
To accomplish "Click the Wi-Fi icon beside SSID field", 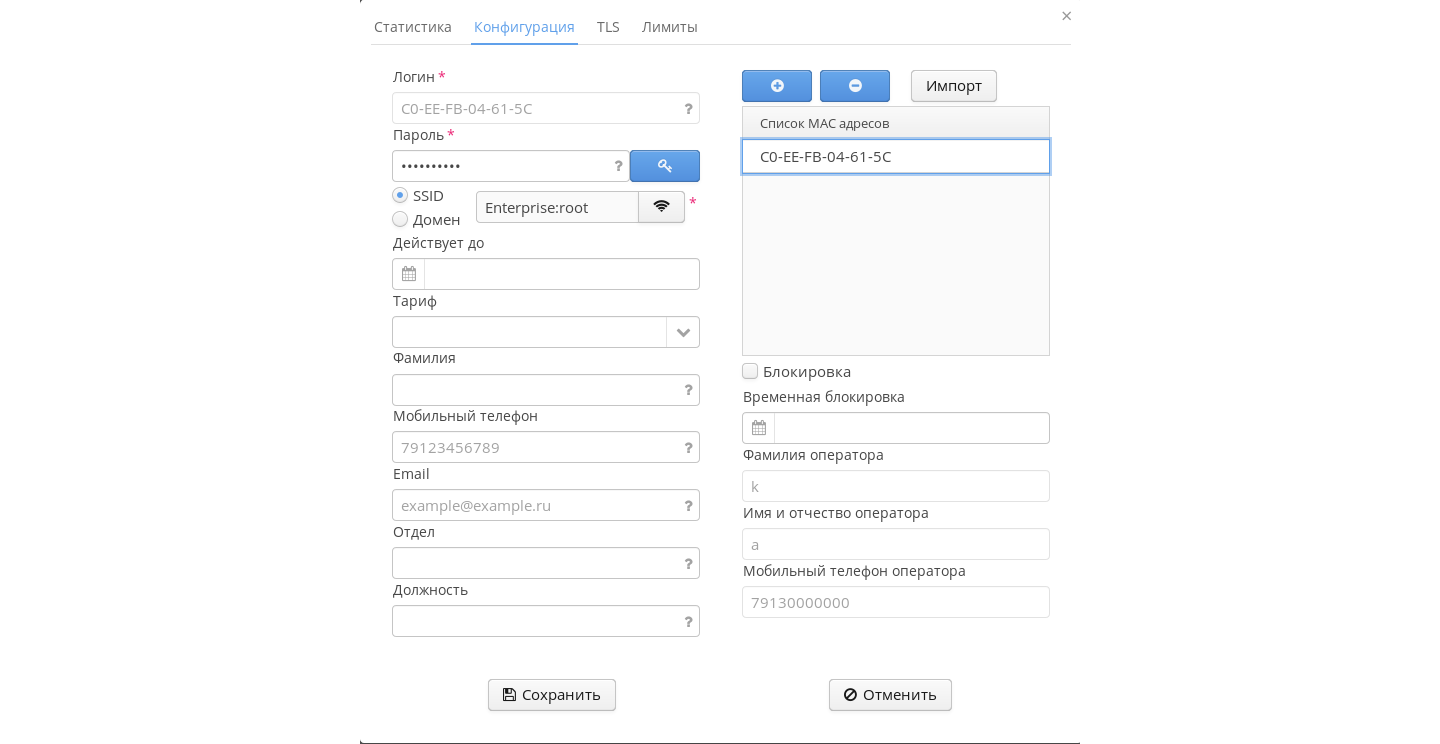I will pyautogui.click(x=661, y=207).
